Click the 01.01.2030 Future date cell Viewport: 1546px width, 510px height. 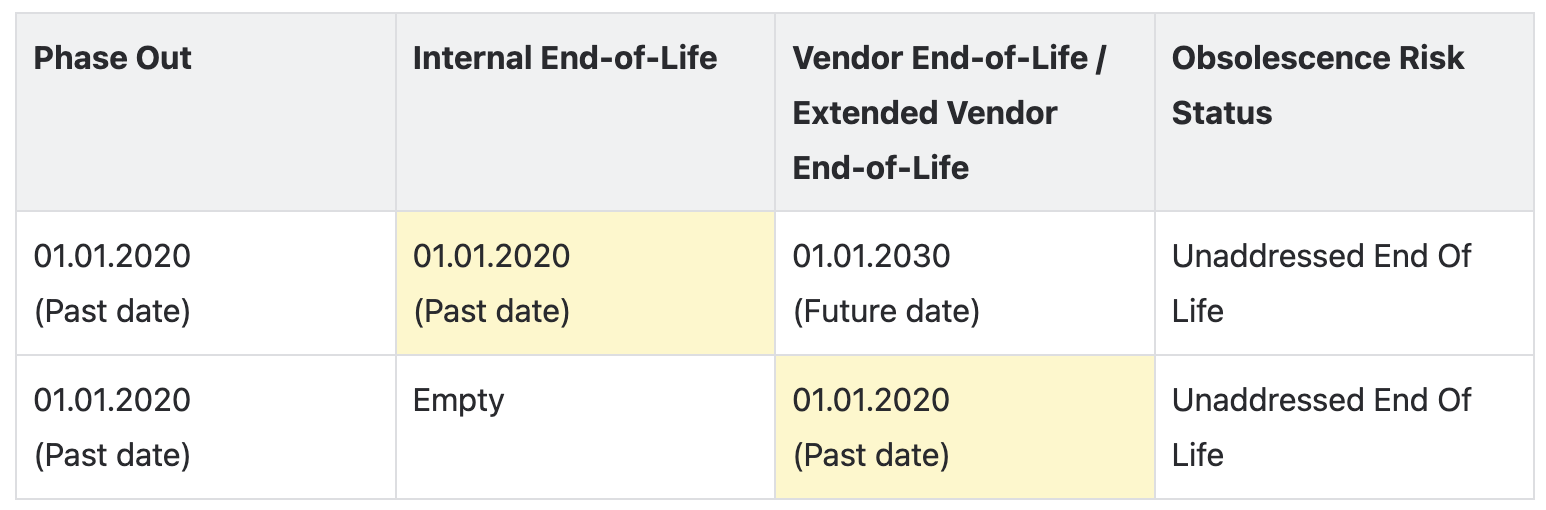coord(965,283)
